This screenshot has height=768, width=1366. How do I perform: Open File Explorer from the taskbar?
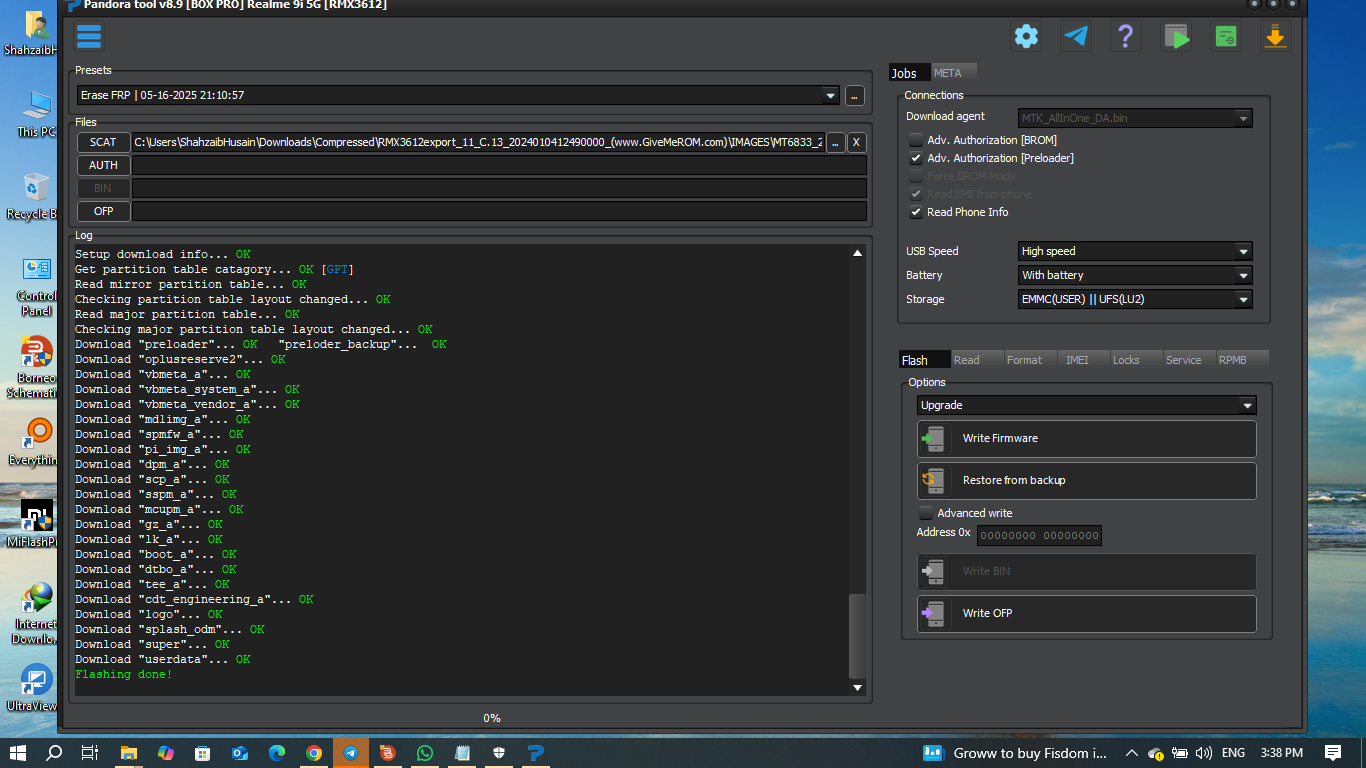129,753
